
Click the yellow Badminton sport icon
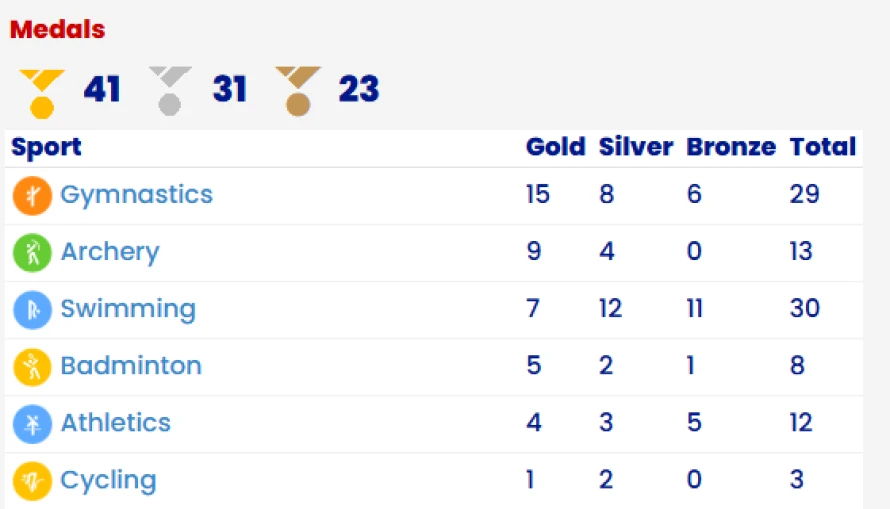(x=32, y=367)
